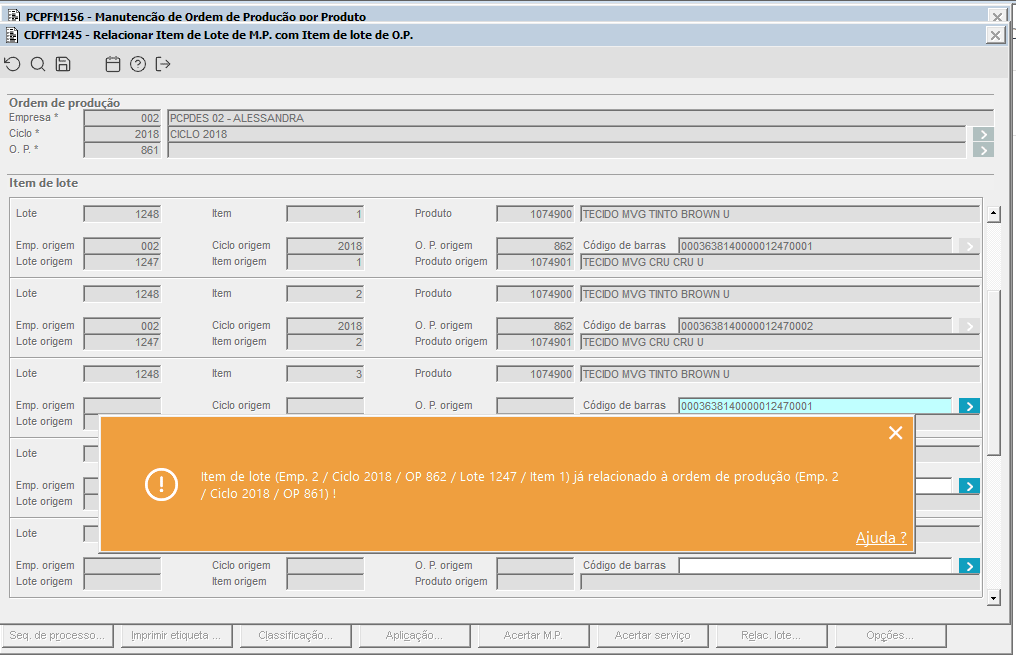
Task: Click the magnifier search toolbar icon
Action: pos(38,64)
